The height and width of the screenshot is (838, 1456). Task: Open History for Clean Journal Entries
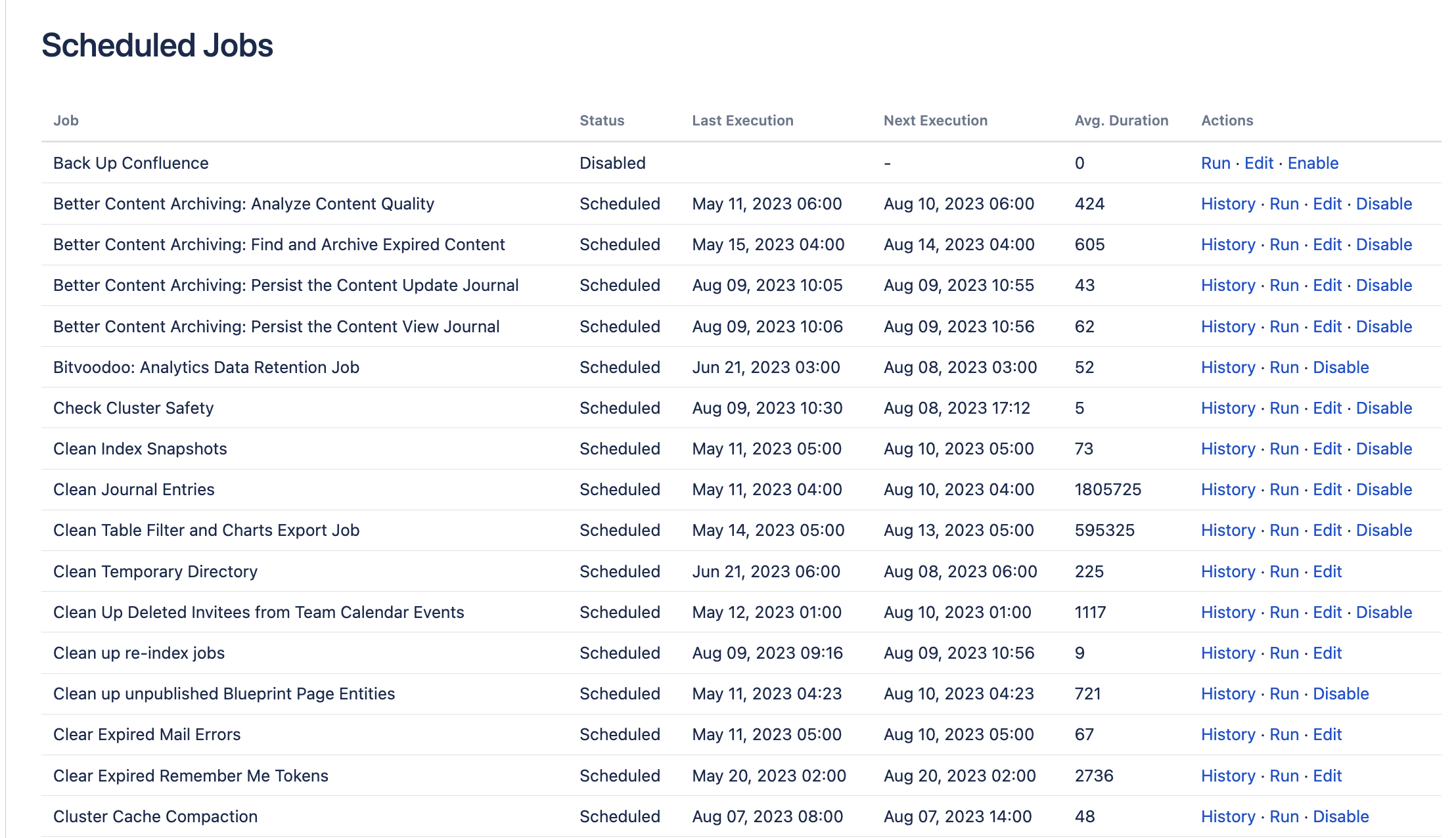click(x=1228, y=489)
